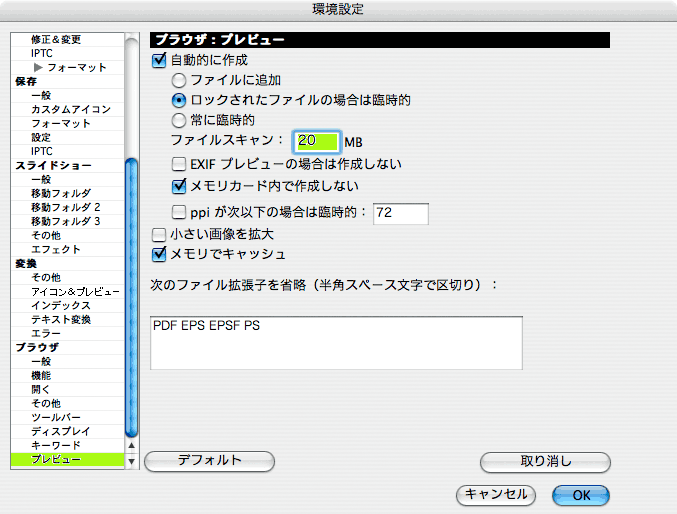Image resolution: width=677 pixels, height=514 pixels.
Task: Select the highlighted プレビュー item
Action: [67, 460]
